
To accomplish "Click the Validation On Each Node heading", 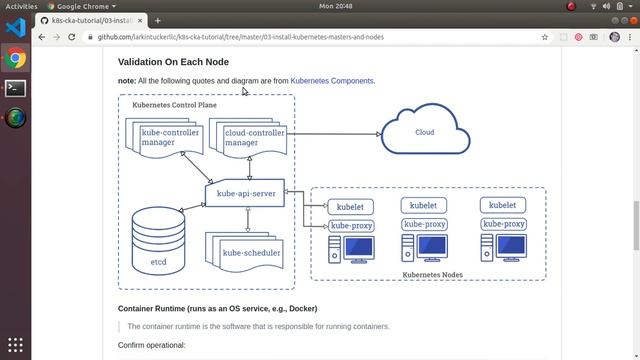I will (x=173, y=62).
